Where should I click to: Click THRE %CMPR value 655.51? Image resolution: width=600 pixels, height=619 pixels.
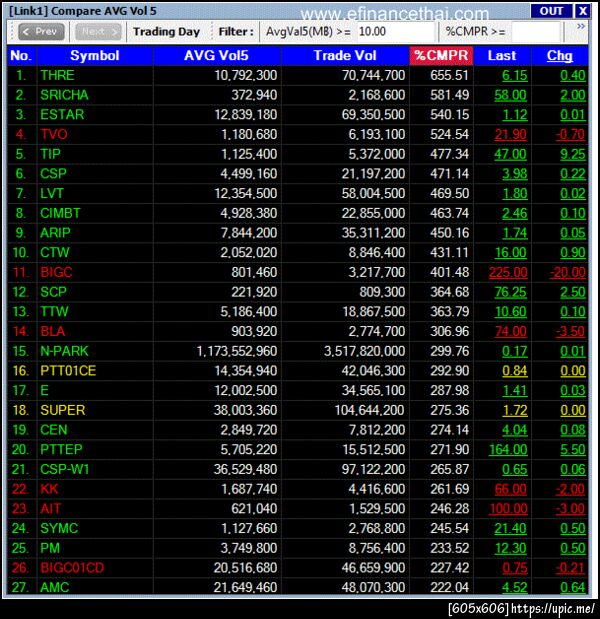[449, 75]
